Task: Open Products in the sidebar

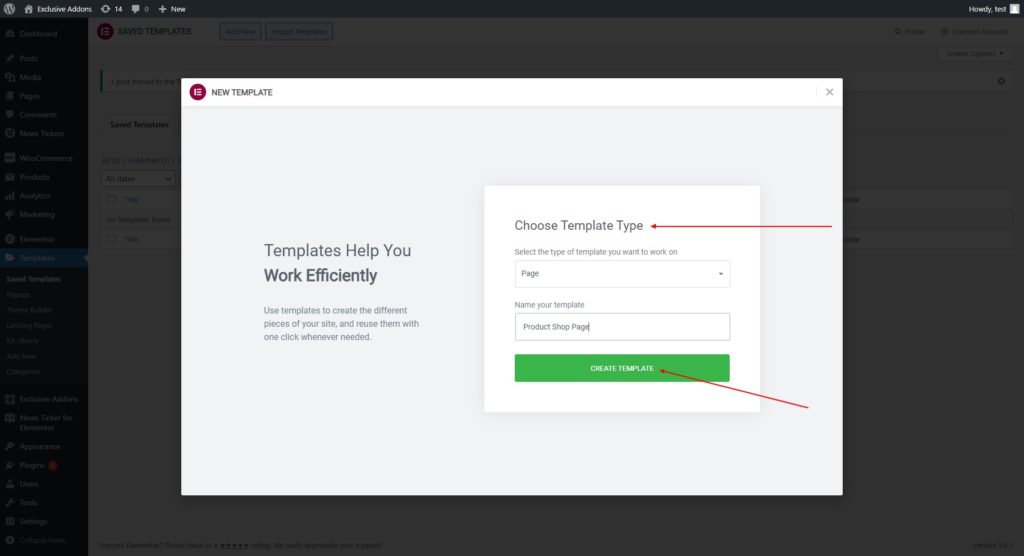Action: pyautogui.click(x=34, y=177)
